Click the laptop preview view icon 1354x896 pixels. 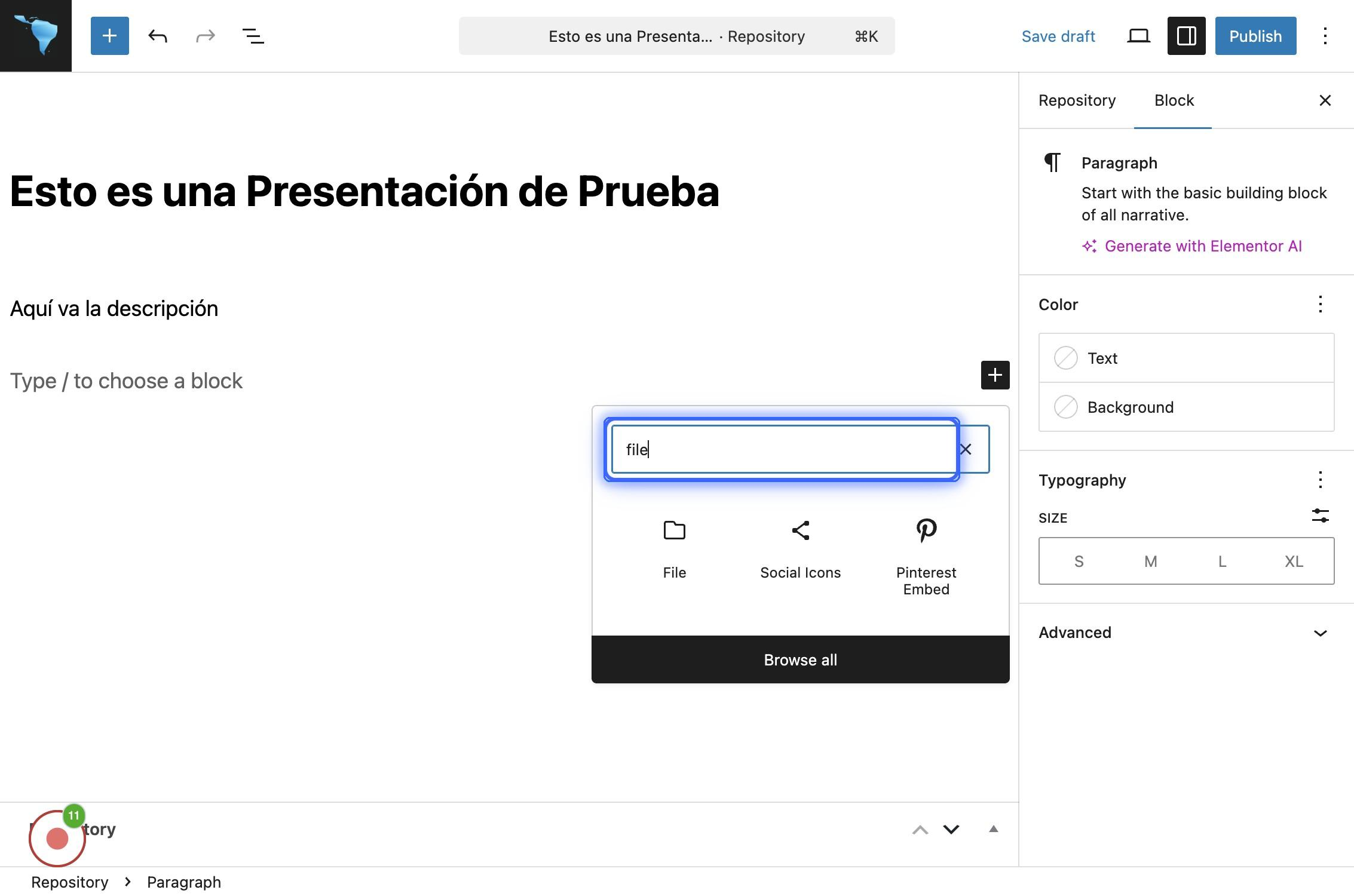1138,36
